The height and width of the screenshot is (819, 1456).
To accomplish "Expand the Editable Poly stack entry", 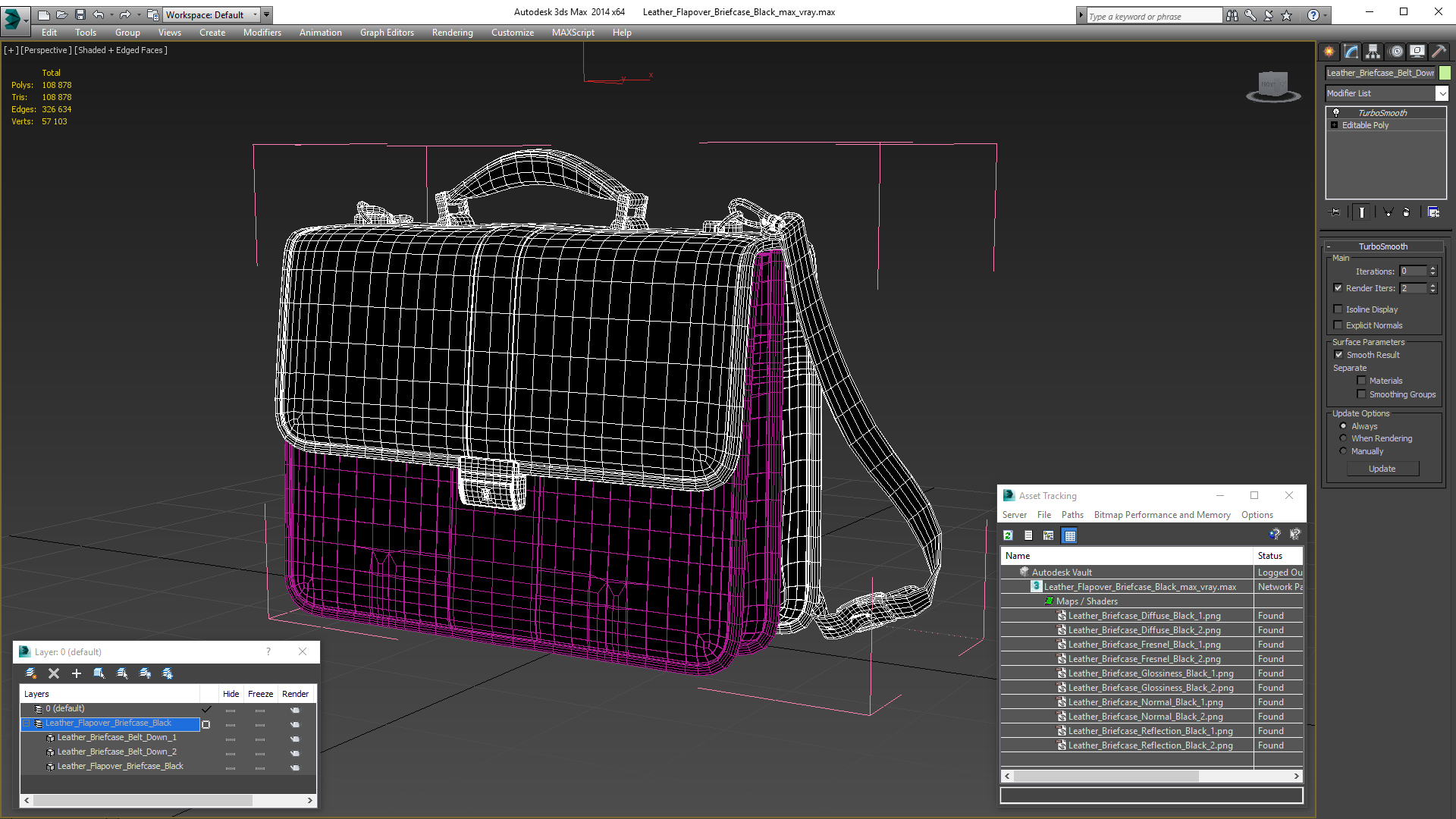I will point(1335,125).
